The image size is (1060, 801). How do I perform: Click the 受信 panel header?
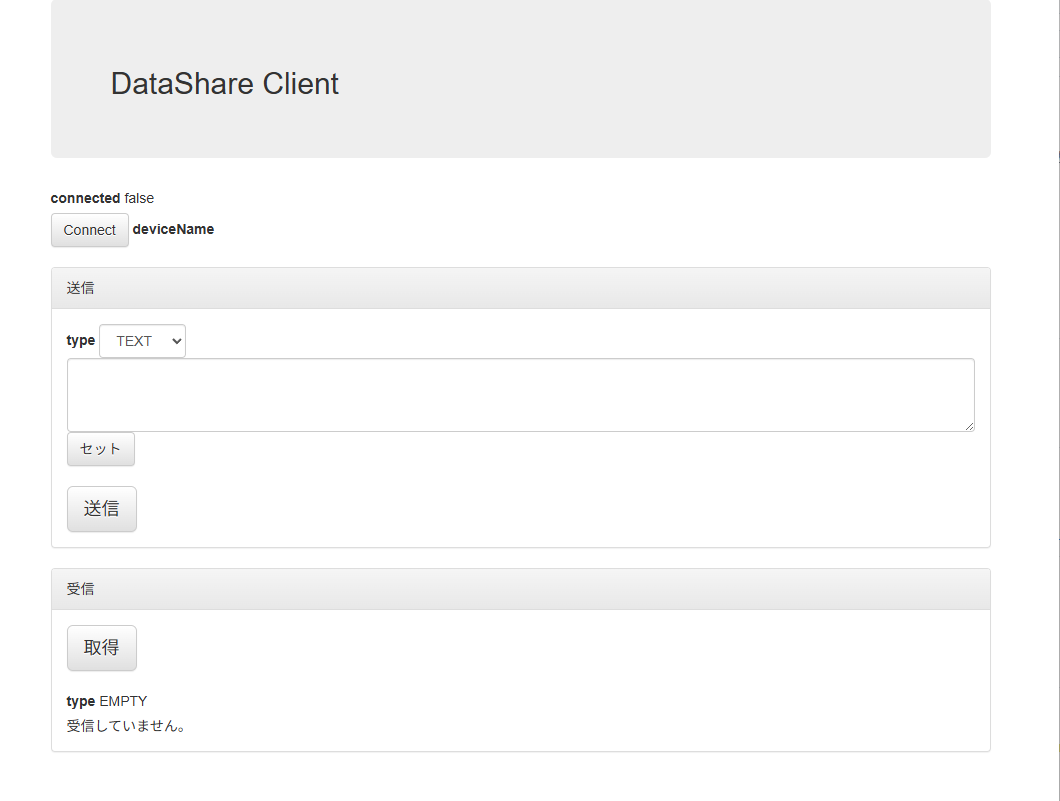click(x=521, y=589)
